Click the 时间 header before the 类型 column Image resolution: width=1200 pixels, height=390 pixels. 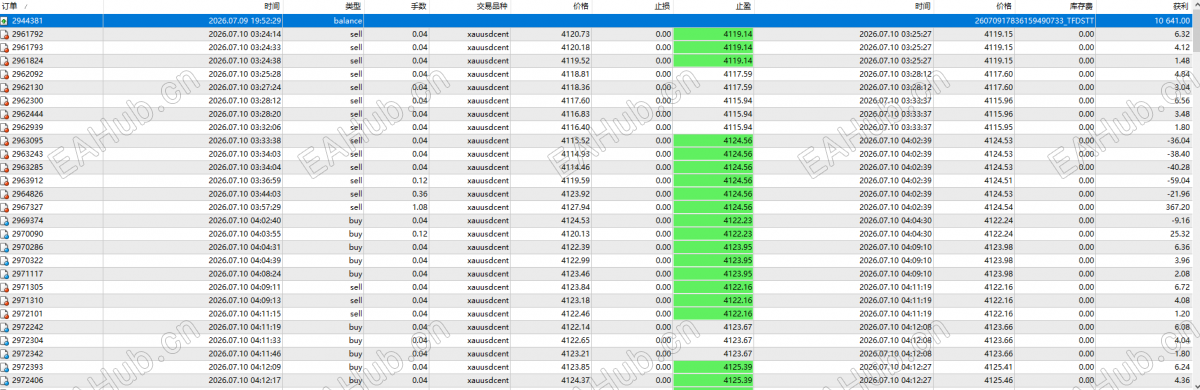click(x=273, y=6)
